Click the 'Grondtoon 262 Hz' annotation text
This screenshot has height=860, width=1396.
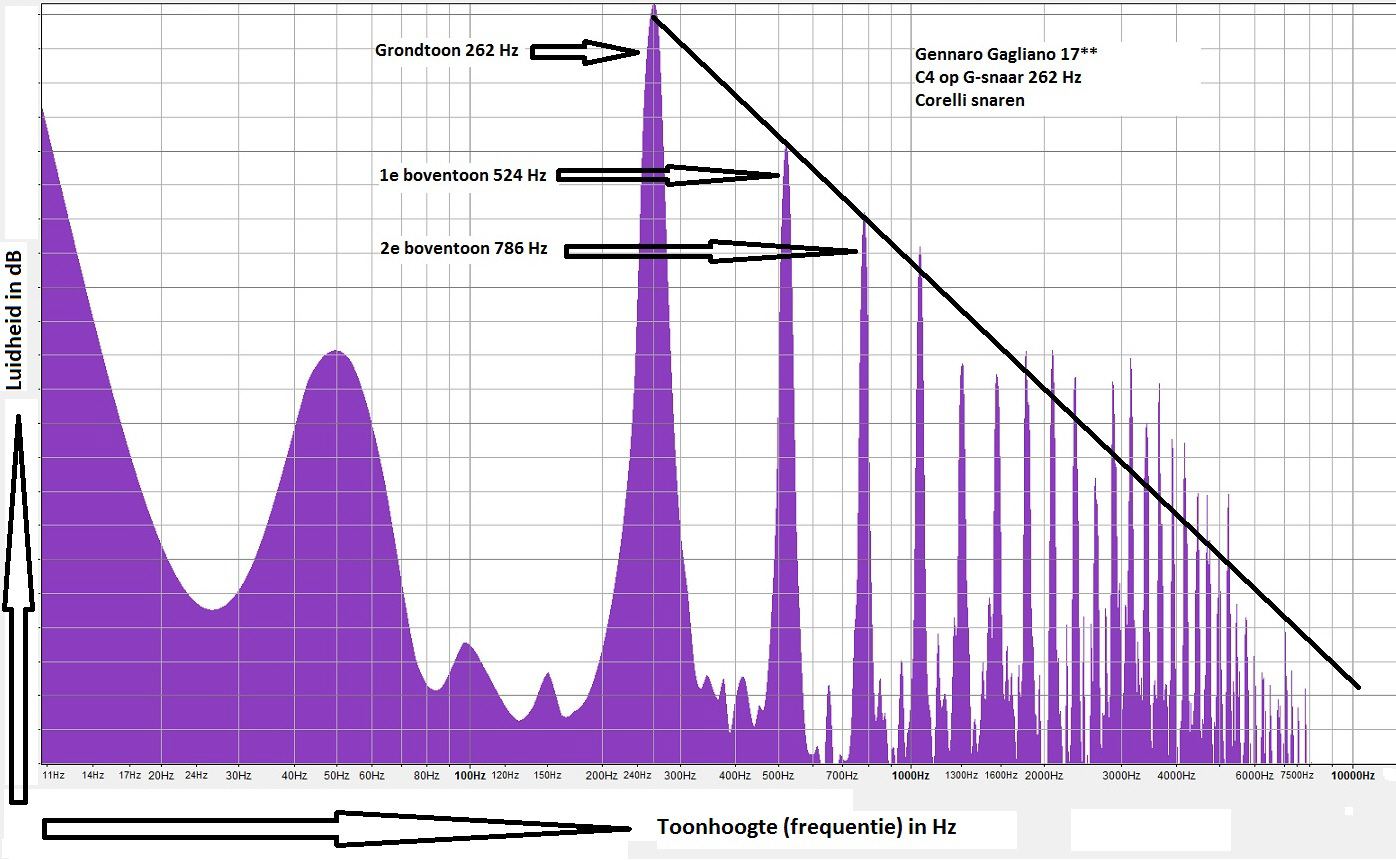point(446,50)
